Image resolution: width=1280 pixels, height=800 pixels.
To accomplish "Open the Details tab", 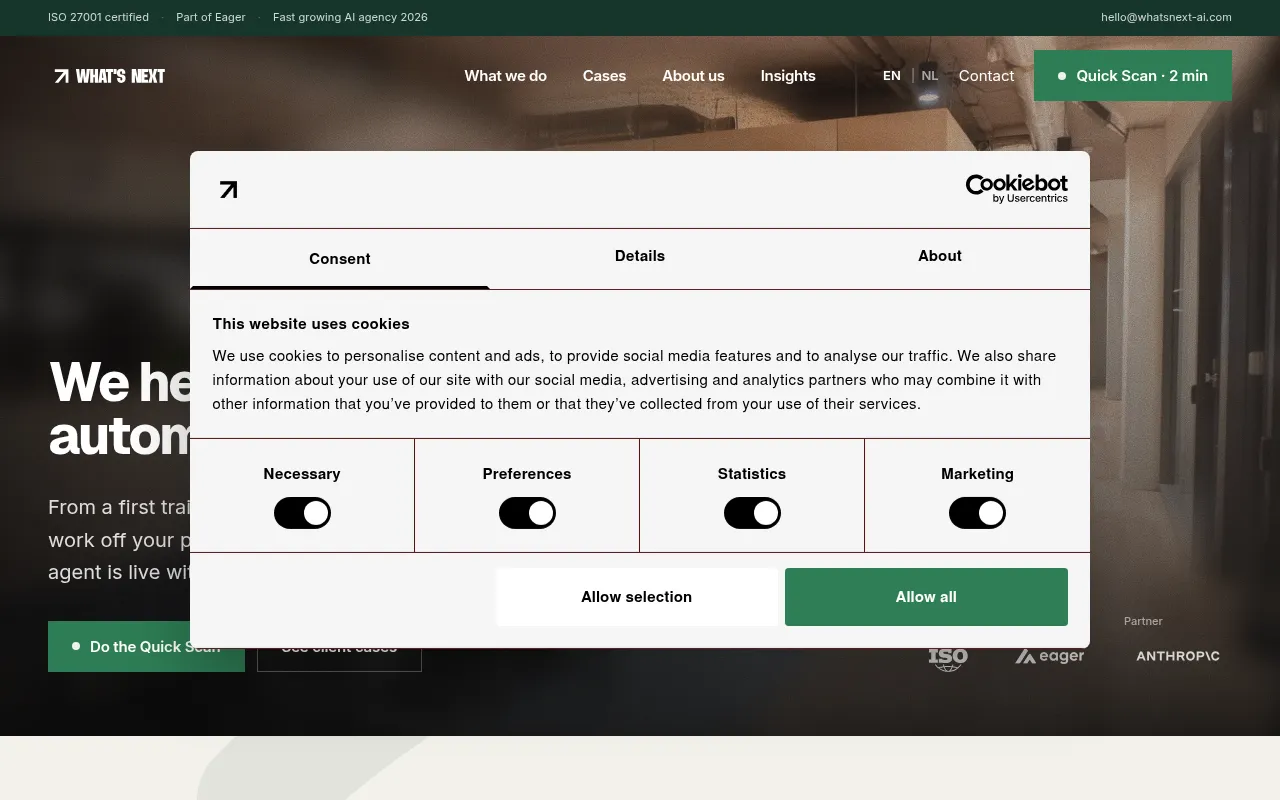I will [640, 256].
